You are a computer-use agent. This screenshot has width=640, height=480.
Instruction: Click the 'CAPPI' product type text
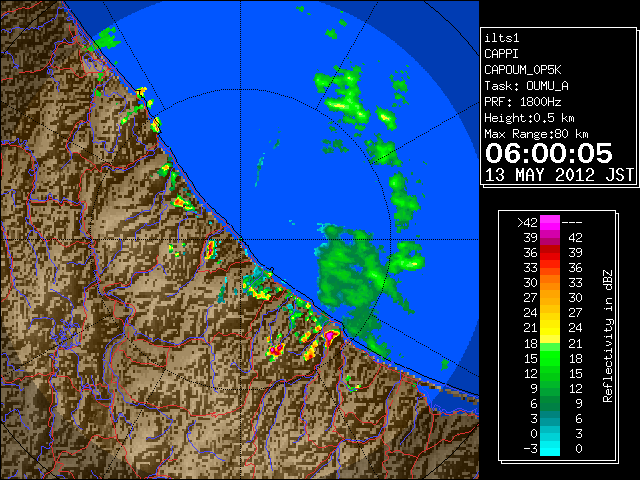(501, 54)
